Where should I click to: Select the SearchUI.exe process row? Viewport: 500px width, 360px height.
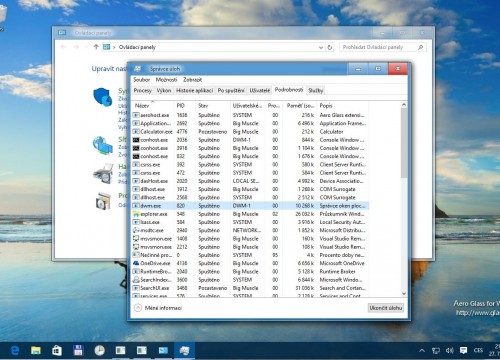250,288
